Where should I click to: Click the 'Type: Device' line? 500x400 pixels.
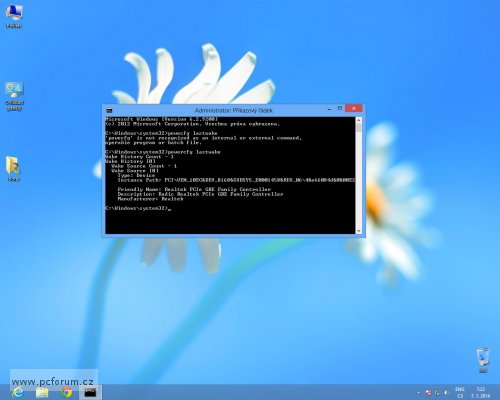(136, 175)
